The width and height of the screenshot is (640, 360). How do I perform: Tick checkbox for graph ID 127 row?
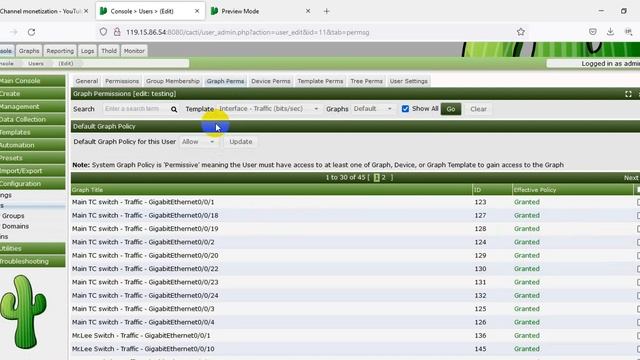(x=638, y=216)
